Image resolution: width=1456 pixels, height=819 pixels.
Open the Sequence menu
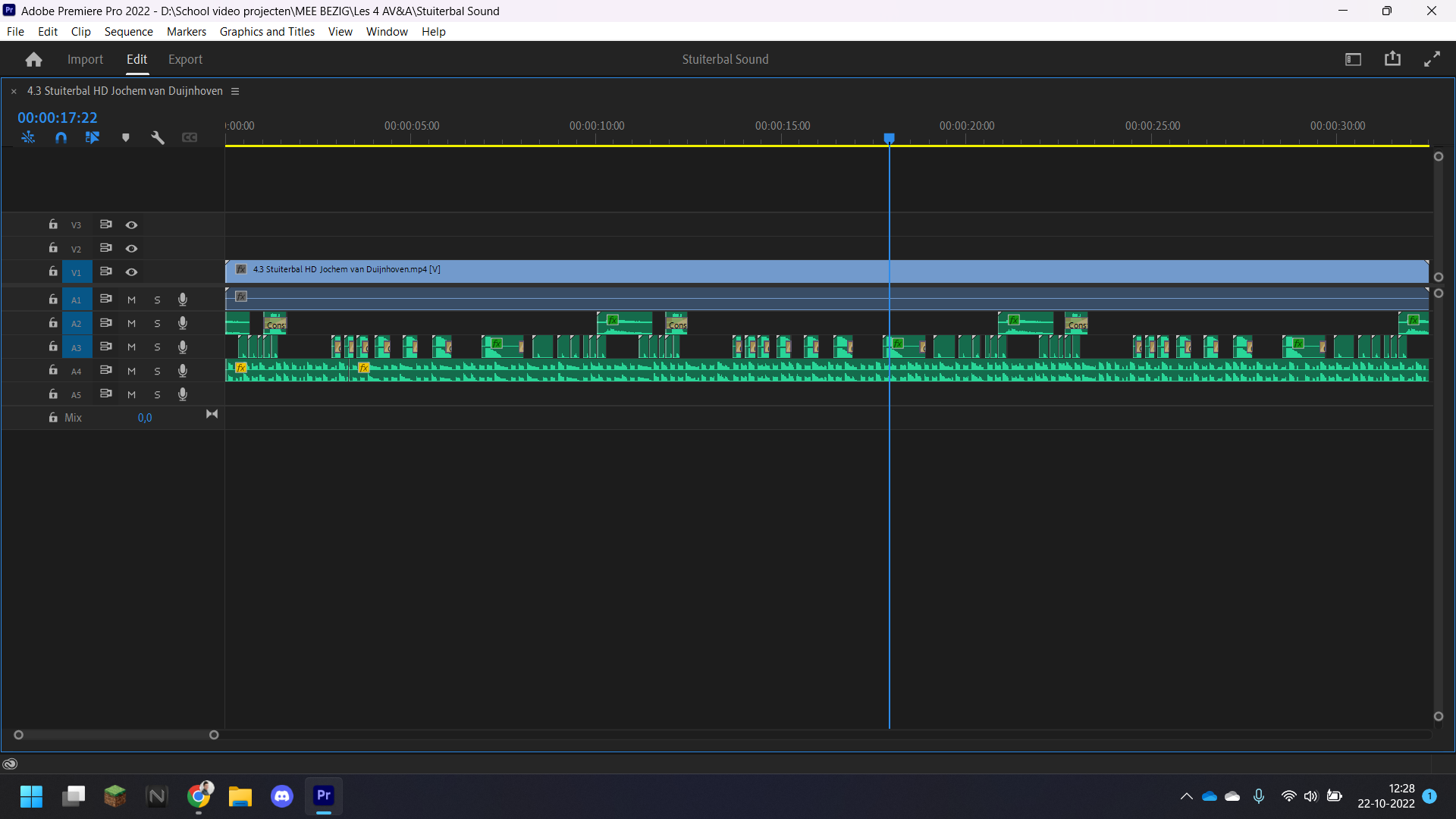(x=128, y=31)
